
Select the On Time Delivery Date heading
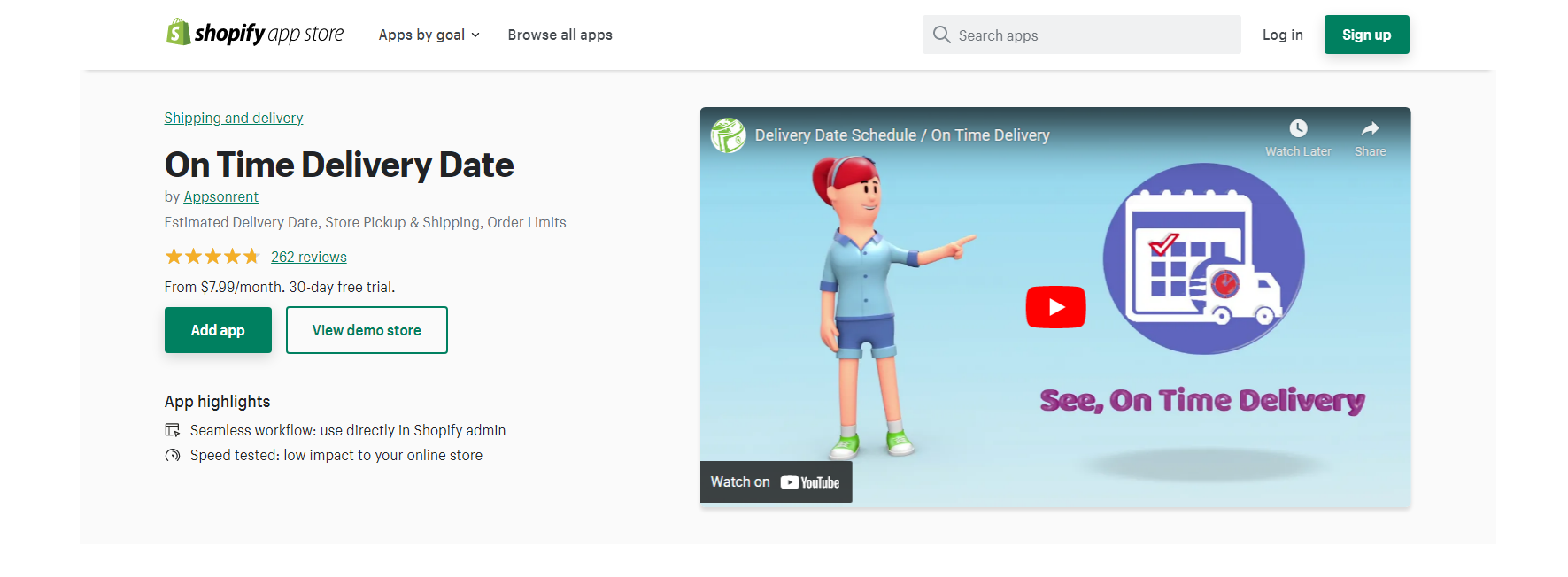click(339, 165)
